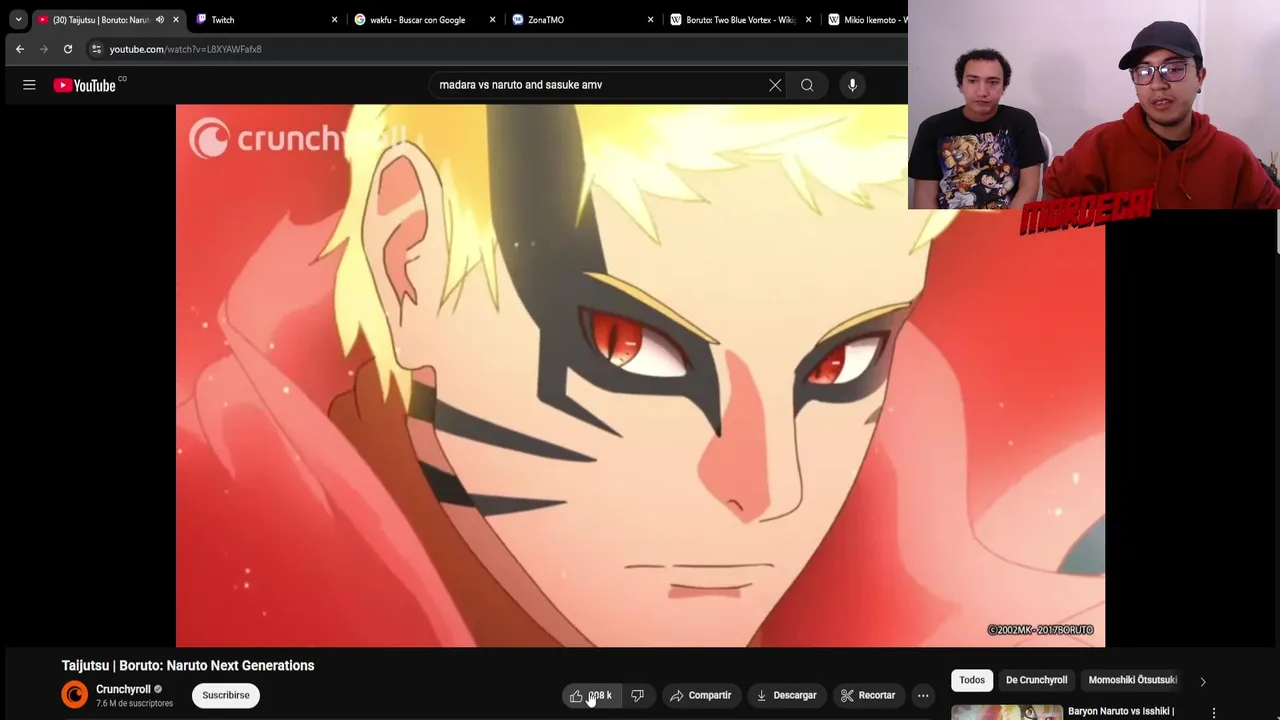This screenshot has height=720, width=1280.
Task: Reload the page with refresh icon
Action: [68, 49]
